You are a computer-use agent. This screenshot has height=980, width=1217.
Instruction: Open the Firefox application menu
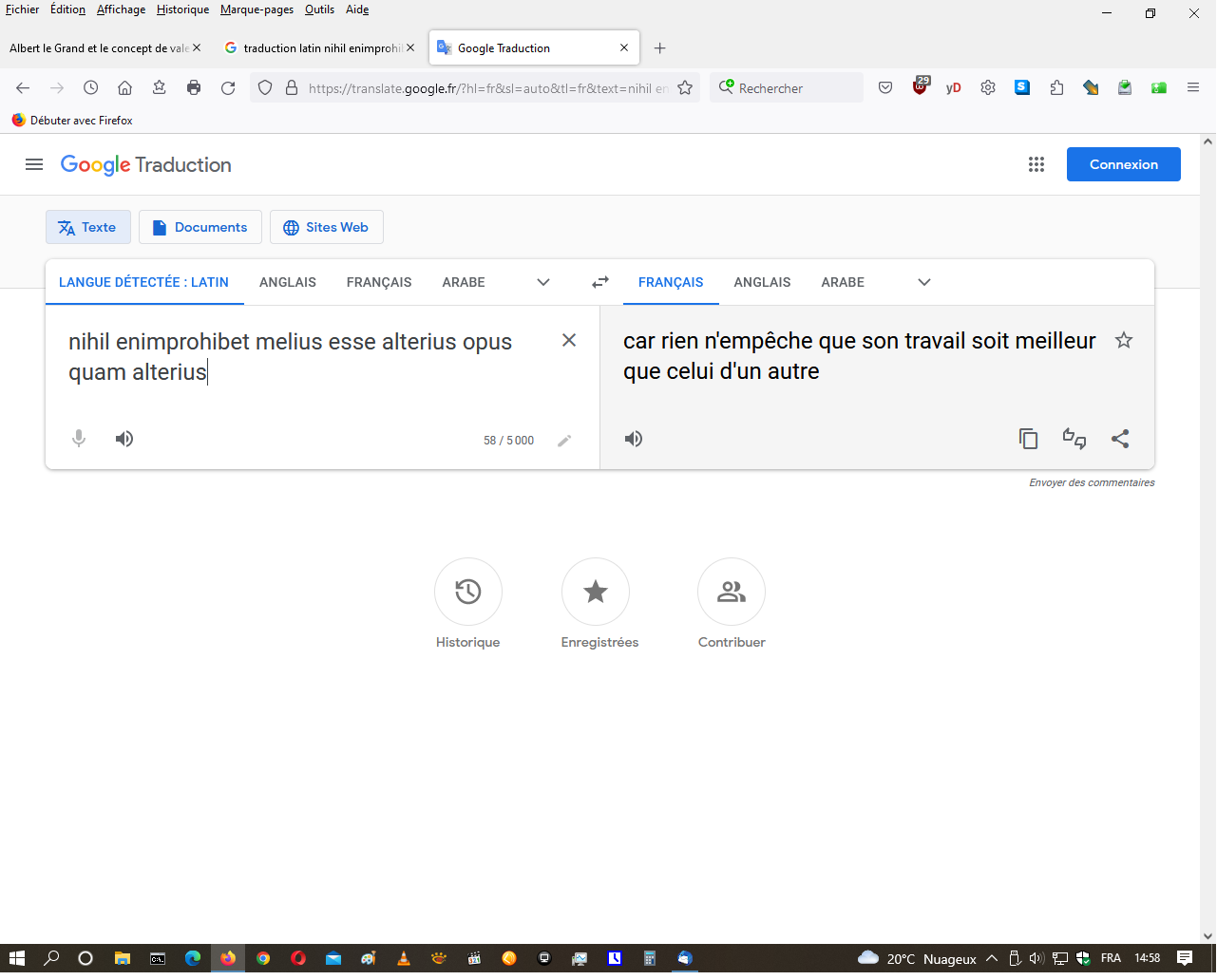pyautogui.click(x=1193, y=87)
